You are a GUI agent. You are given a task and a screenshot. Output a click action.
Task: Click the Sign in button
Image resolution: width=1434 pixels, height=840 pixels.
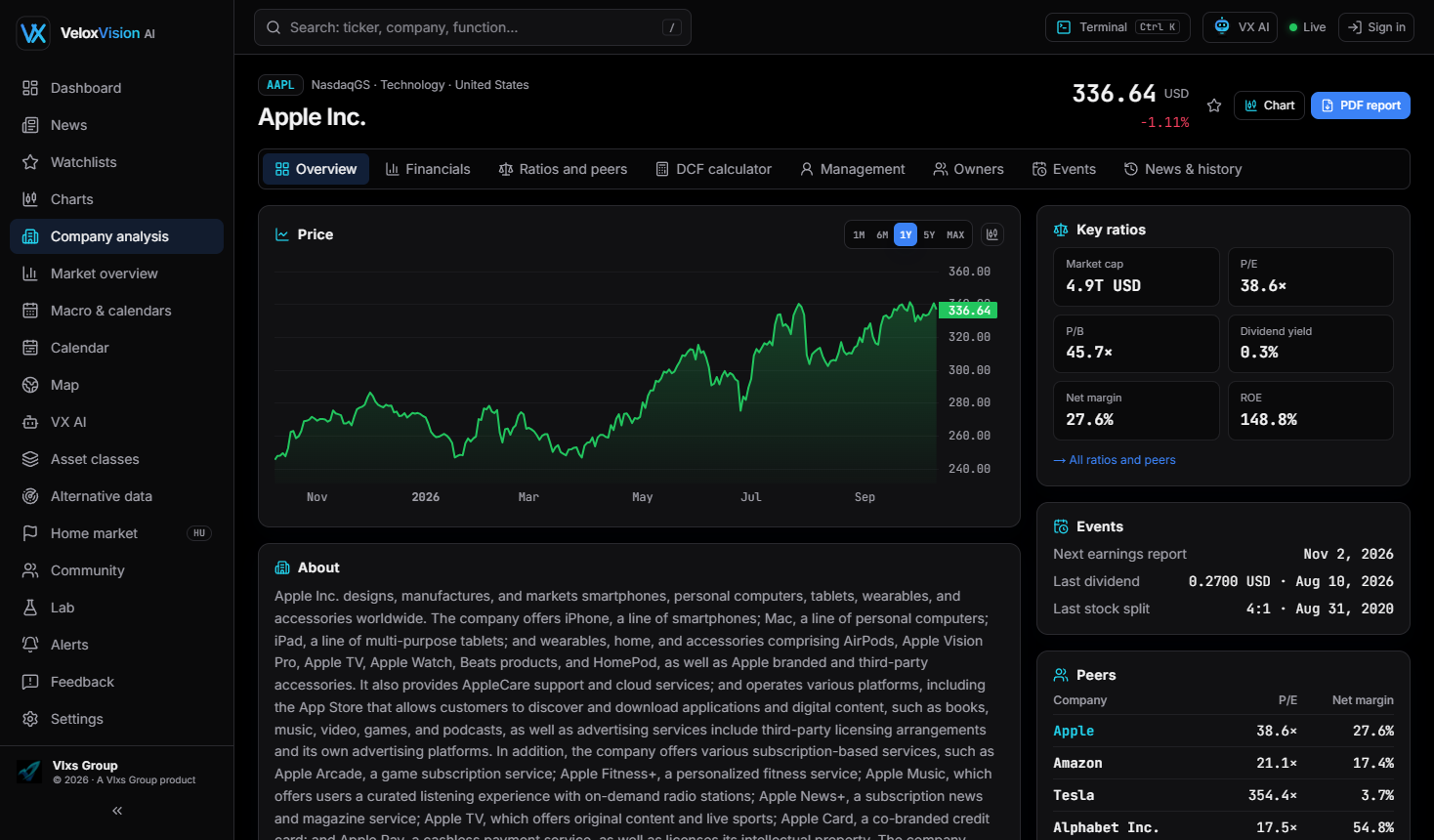1376,27
